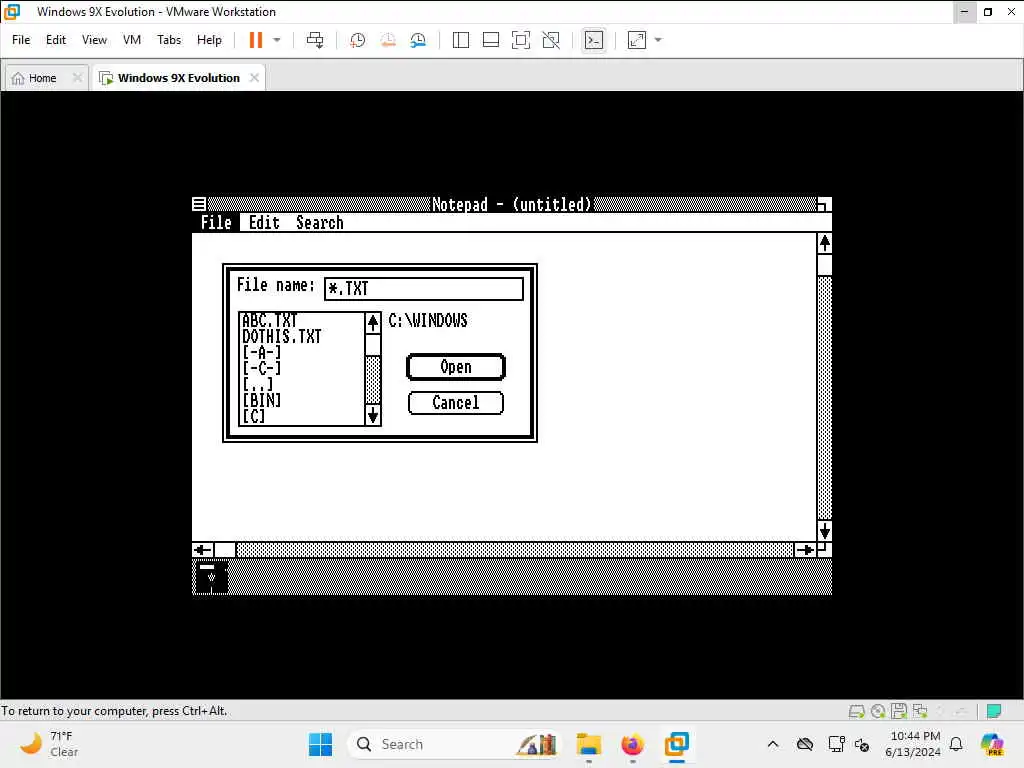1024x768 pixels.
Task: Click Notepad vertical scroll up arrow
Action: point(824,244)
